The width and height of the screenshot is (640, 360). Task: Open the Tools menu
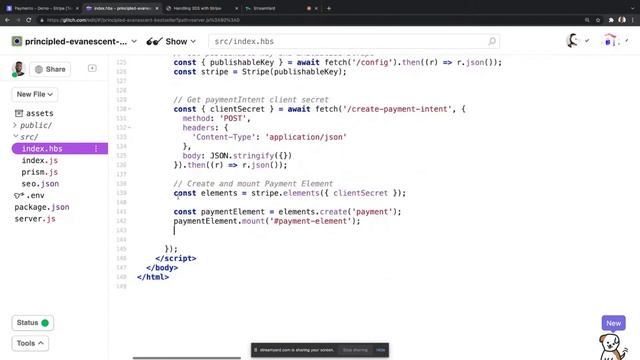pyautogui.click(x=30, y=343)
